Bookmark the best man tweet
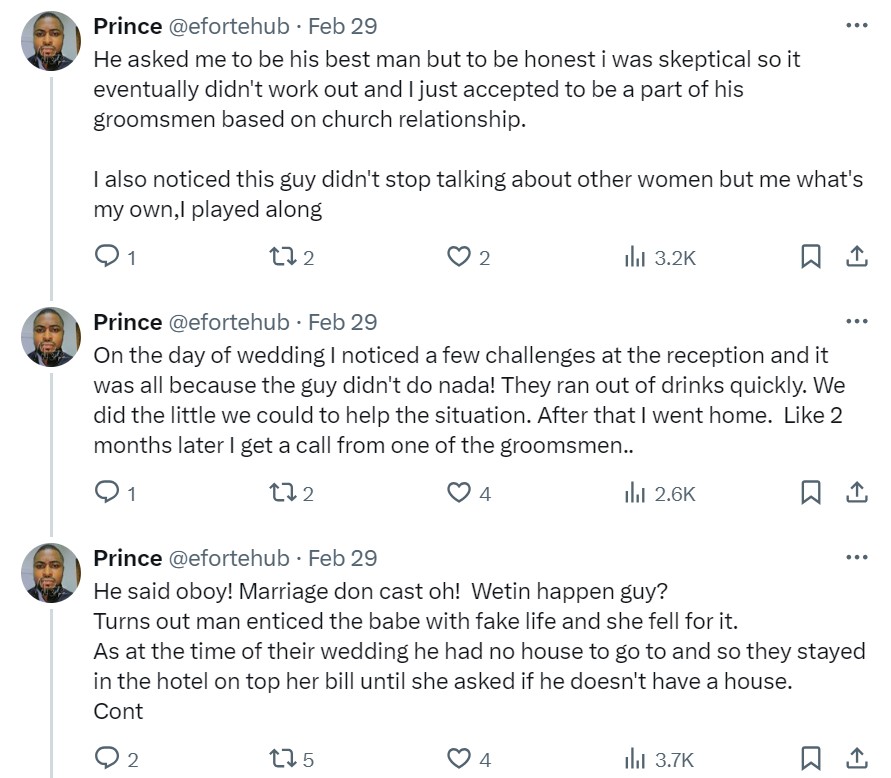891x778 pixels. click(x=811, y=257)
